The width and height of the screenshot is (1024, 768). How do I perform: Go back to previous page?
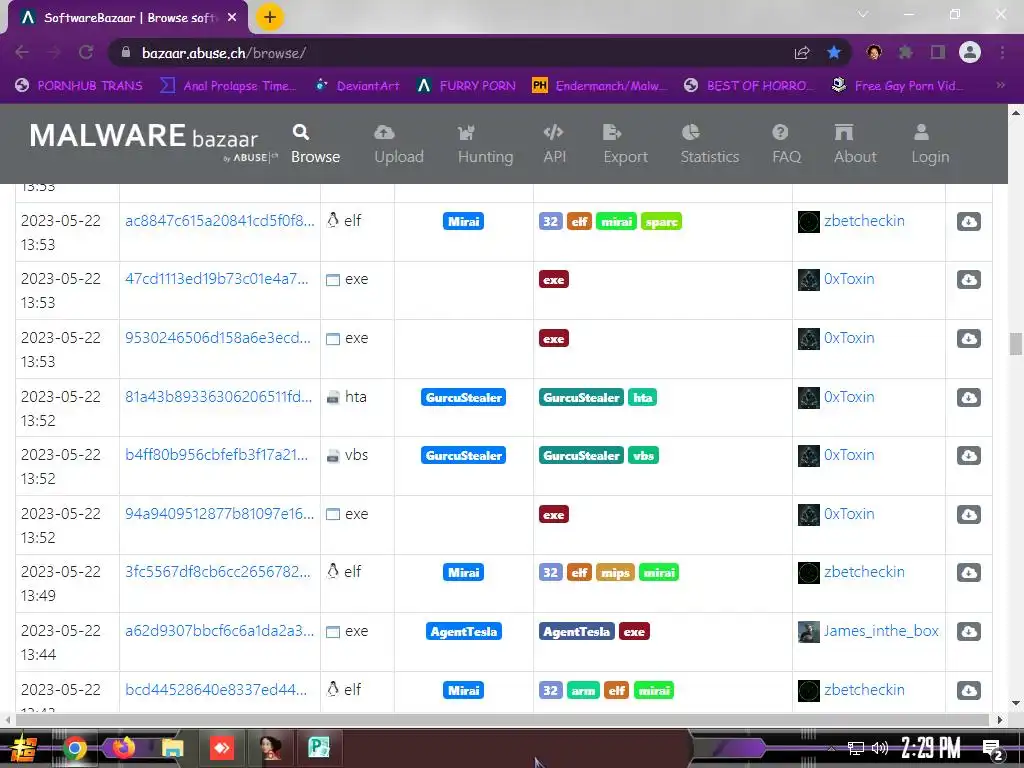click(x=22, y=52)
